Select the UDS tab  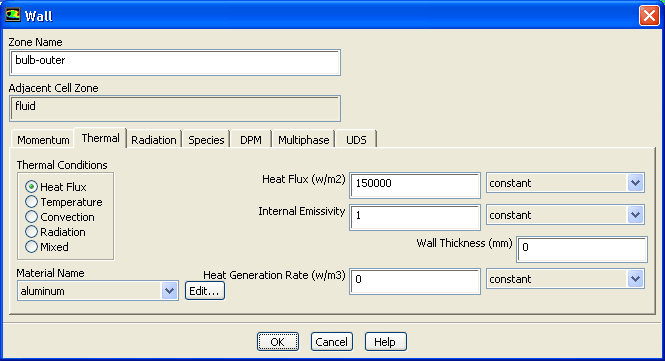pyautogui.click(x=356, y=140)
